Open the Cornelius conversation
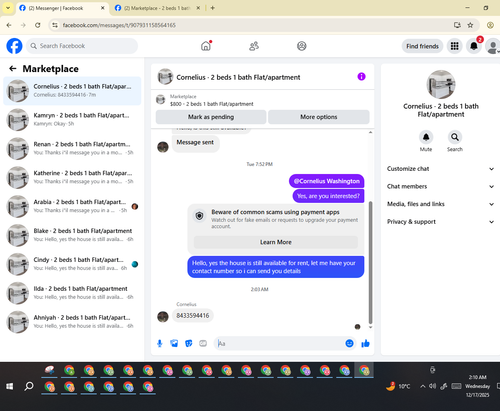Viewport: 500px width, 411px height. tap(72, 91)
